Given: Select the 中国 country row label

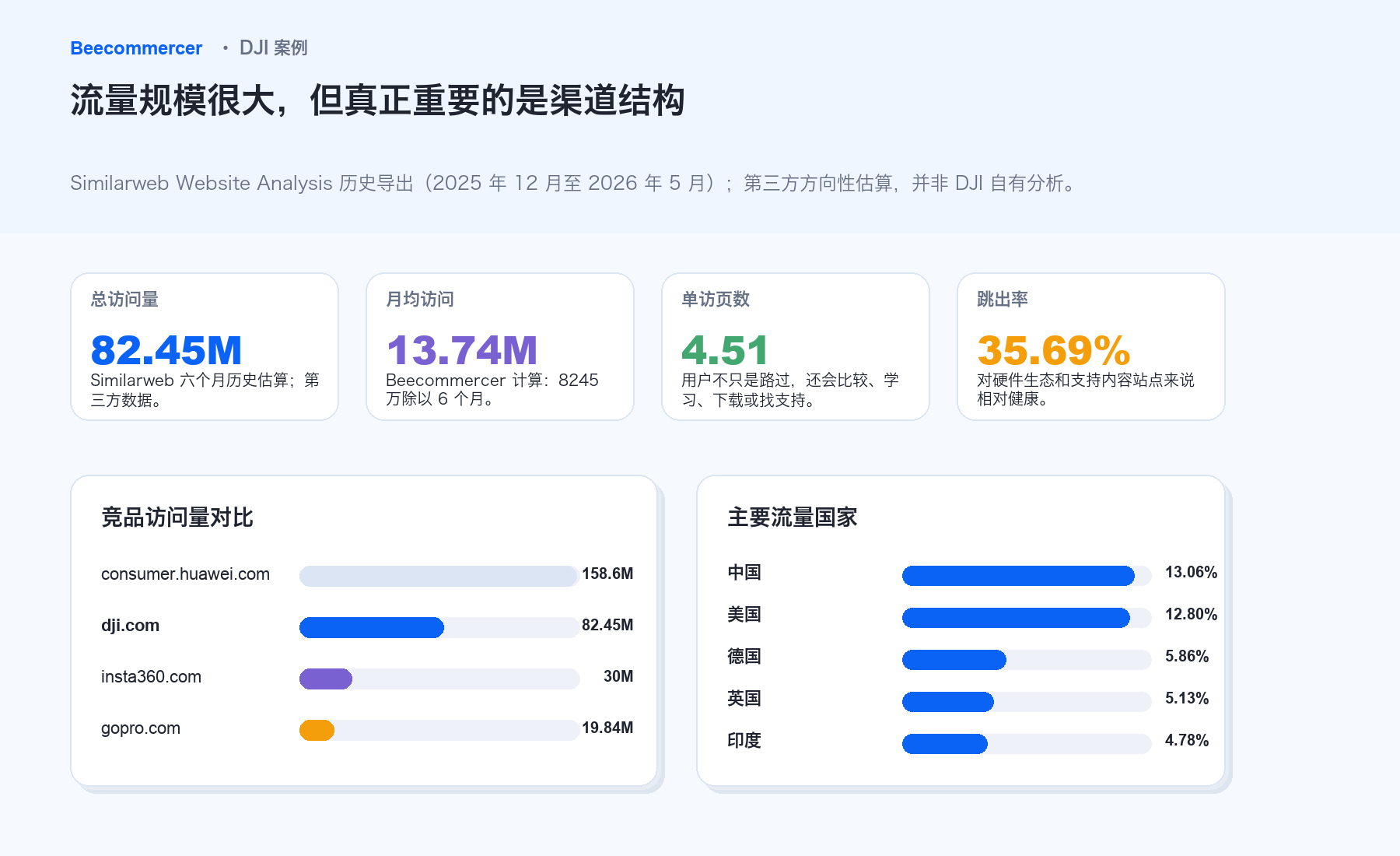Looking at the screenshot, I should click(x=744, y=573).
